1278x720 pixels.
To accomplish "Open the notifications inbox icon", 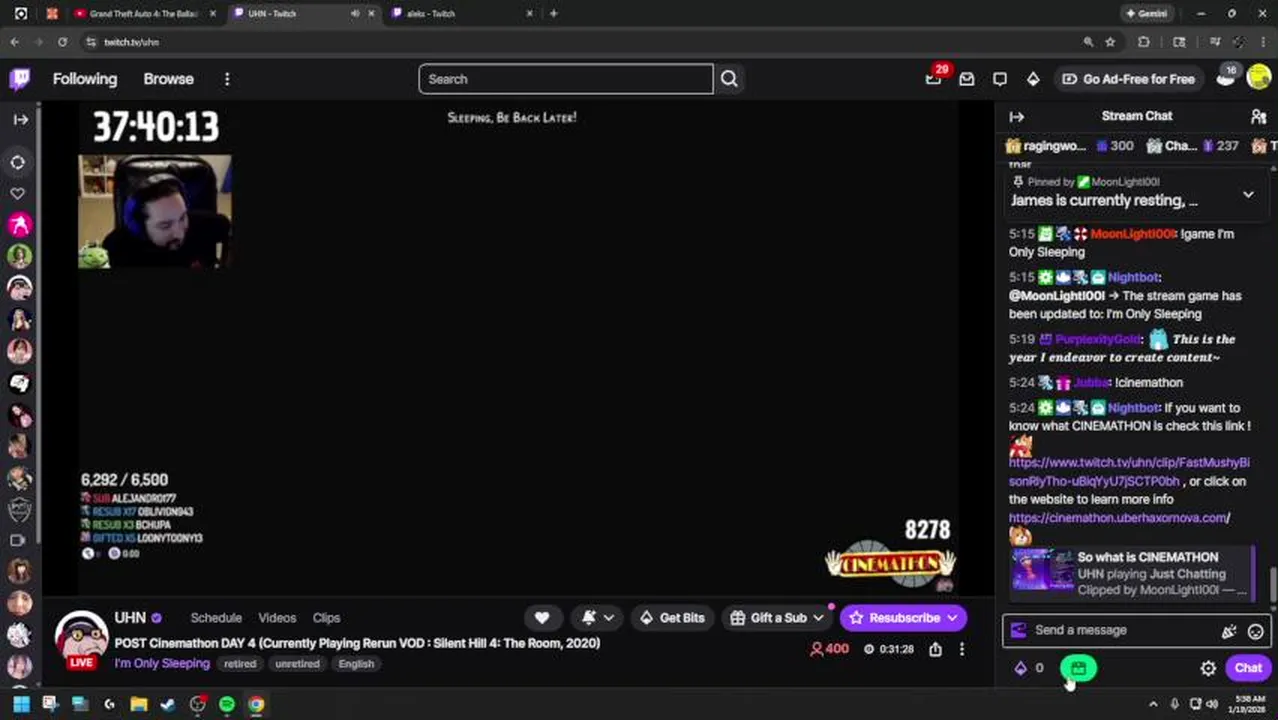I will (966, 79).
